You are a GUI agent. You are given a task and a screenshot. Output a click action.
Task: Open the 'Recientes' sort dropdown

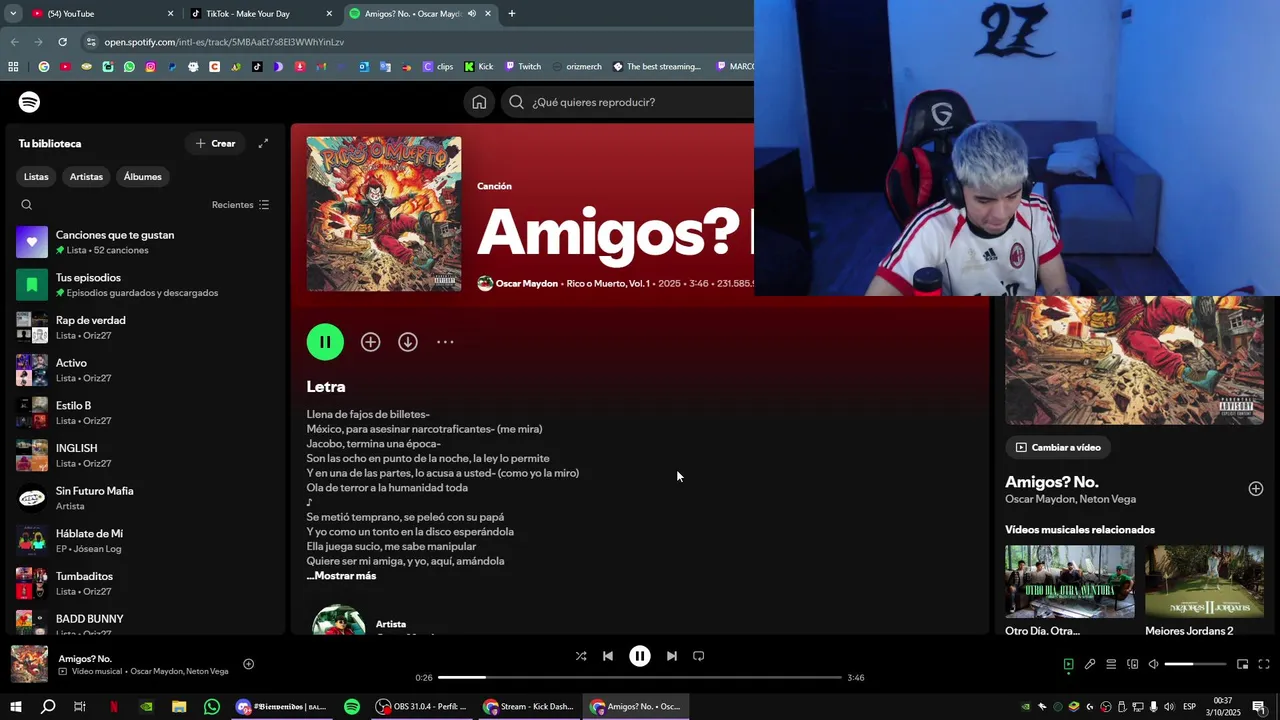point(240,205)
